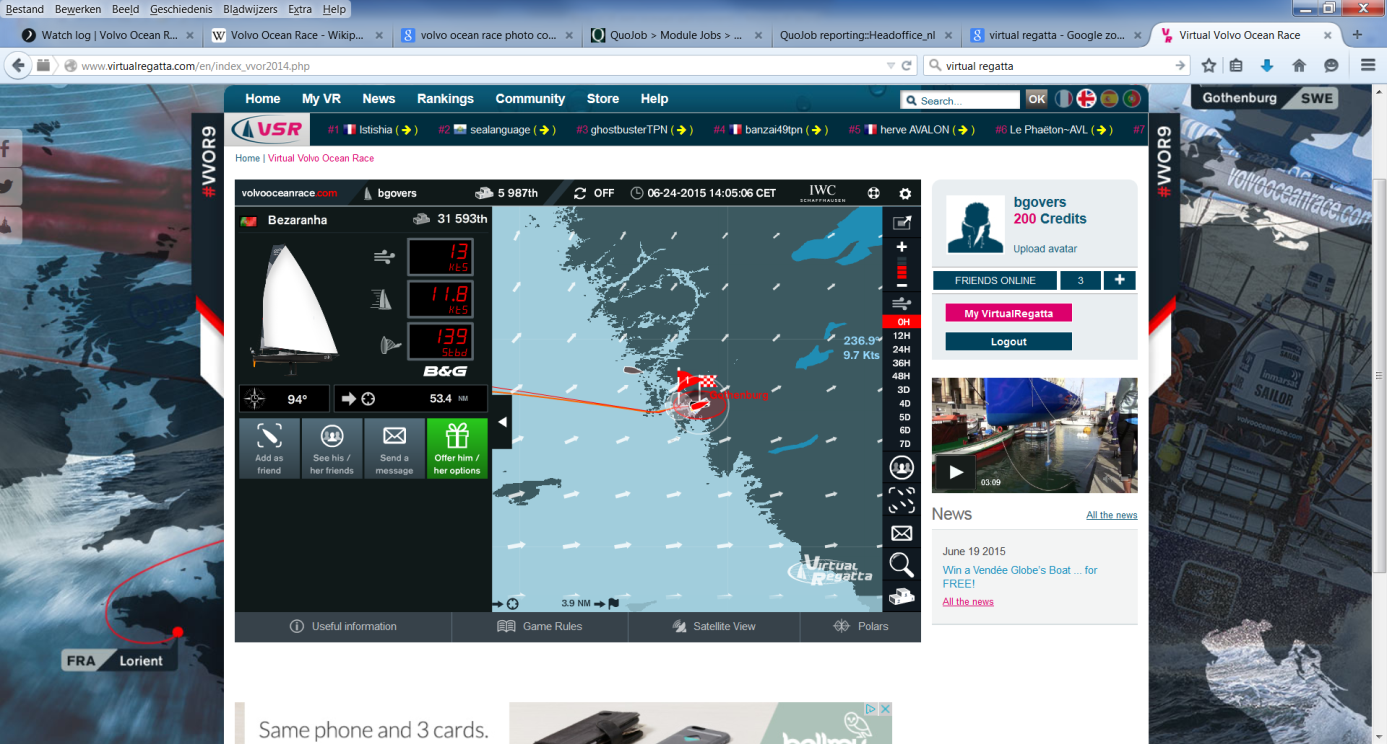Zoom out map with minus button

click(x=901, y=285)
